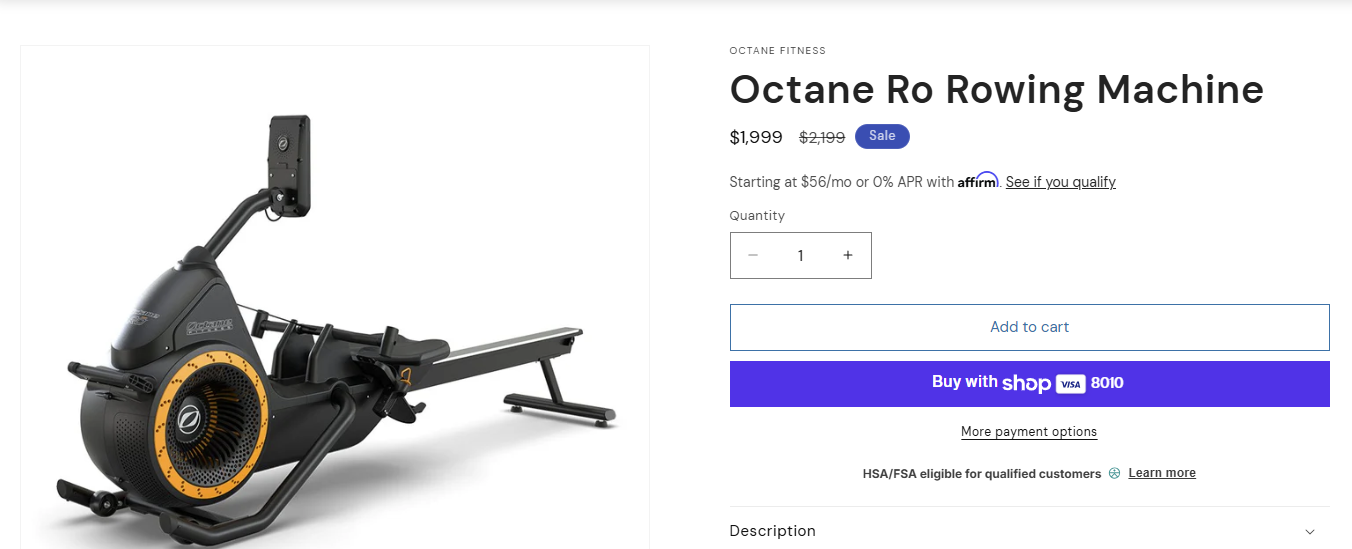This screenshot has height=549, width=1352.
Task: Follow the See if you qualify link
Action: coord(1060,182)
